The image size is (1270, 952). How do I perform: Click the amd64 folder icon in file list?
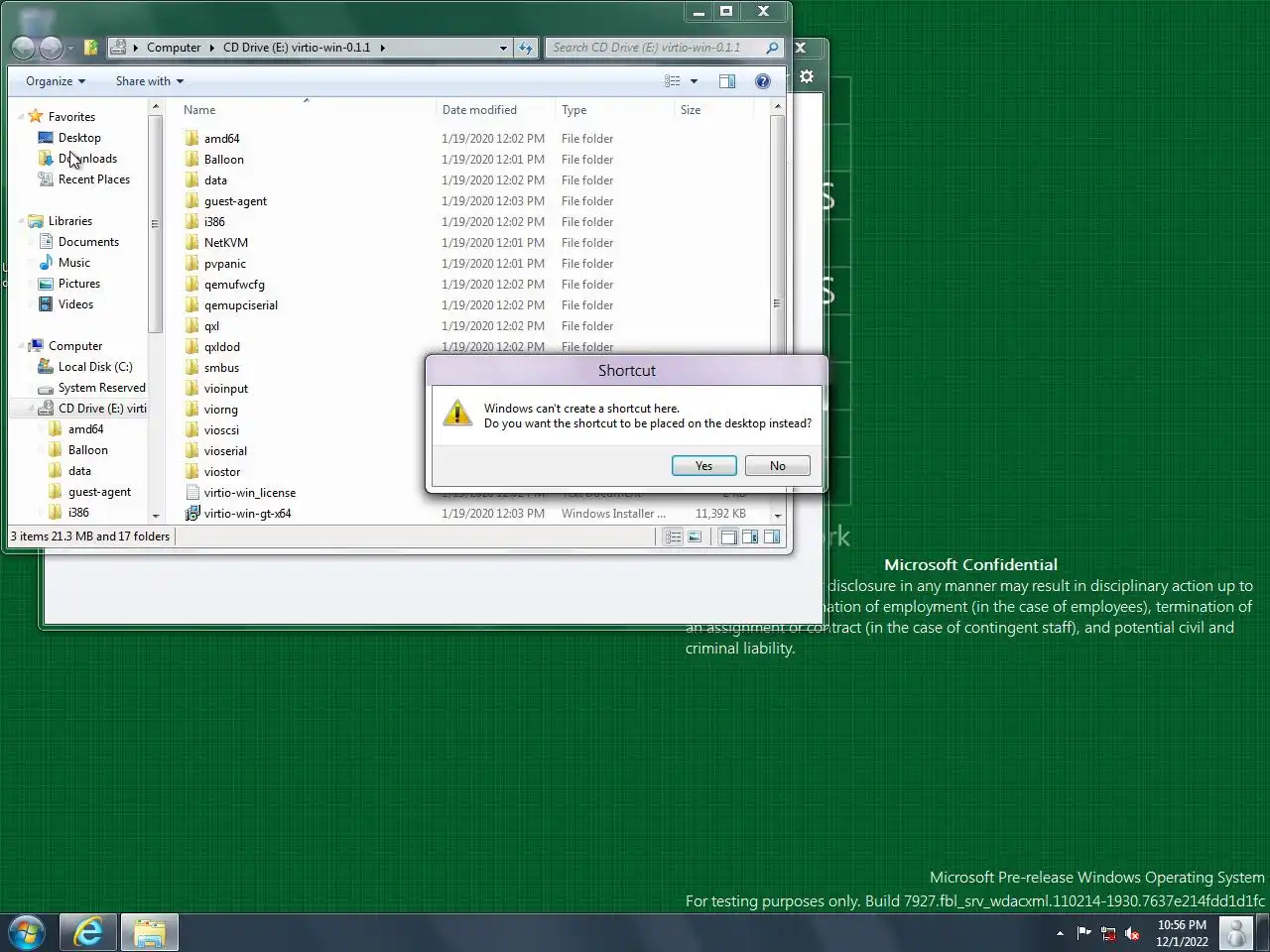192,139
